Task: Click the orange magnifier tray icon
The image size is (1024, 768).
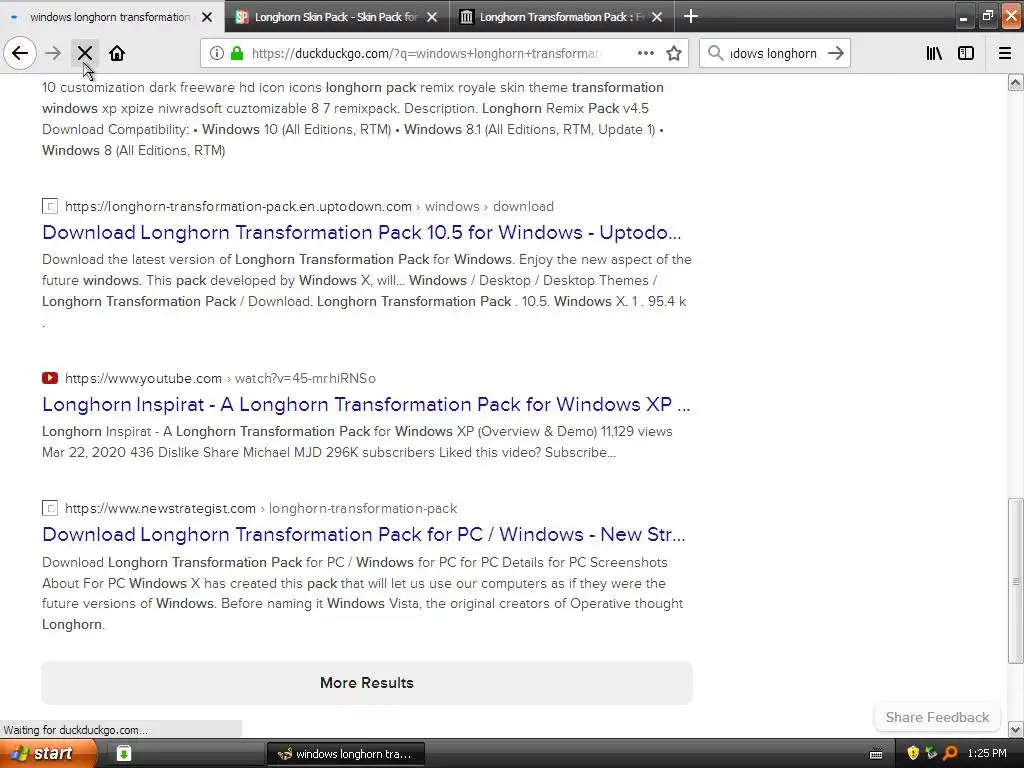Action: pyautogui.click(x=950, y=753)
